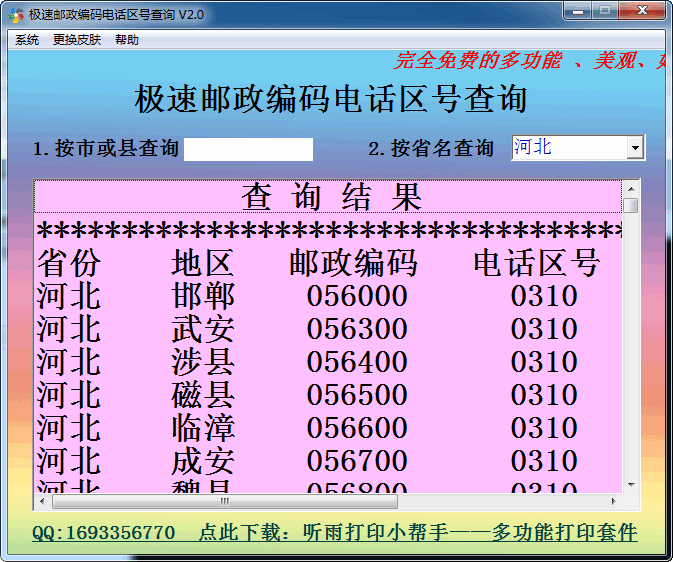Click postal code 056700
673x562 pixels.
[357, 461]
